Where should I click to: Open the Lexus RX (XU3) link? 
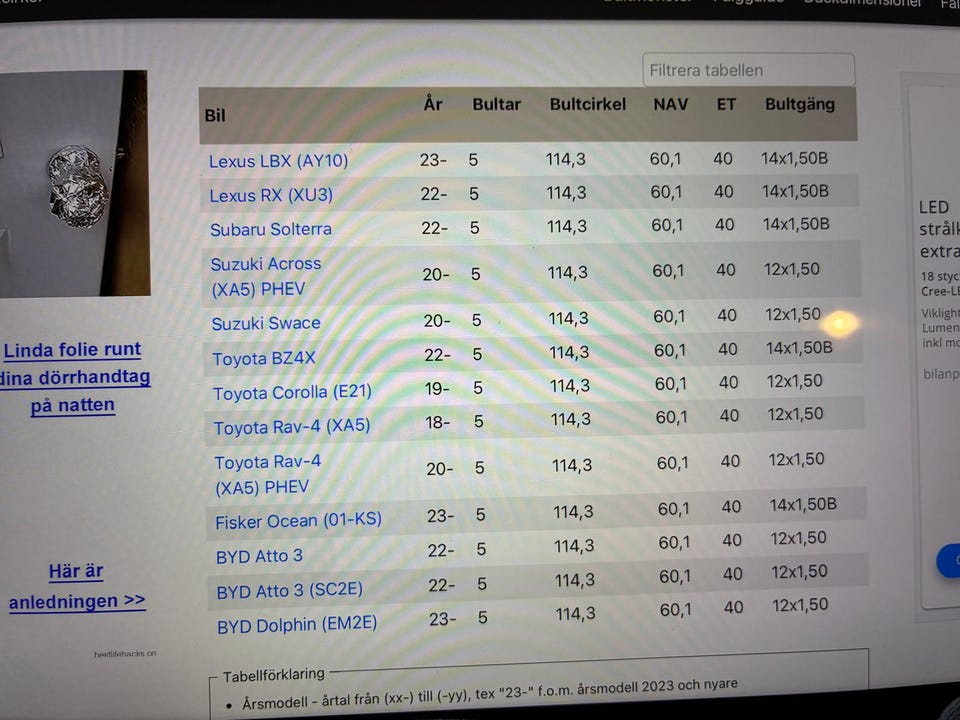point(271,195)
